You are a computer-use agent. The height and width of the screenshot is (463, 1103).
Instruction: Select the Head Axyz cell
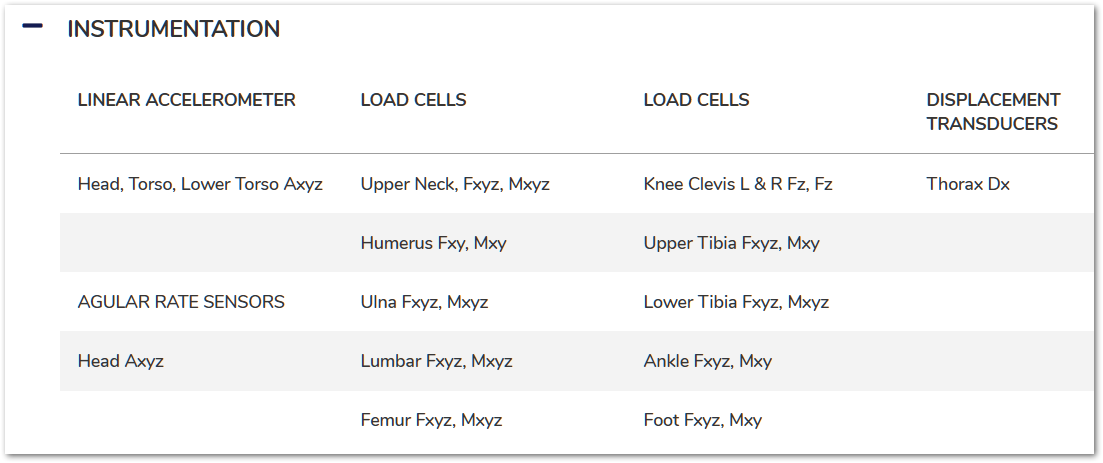tap(120, 361)
